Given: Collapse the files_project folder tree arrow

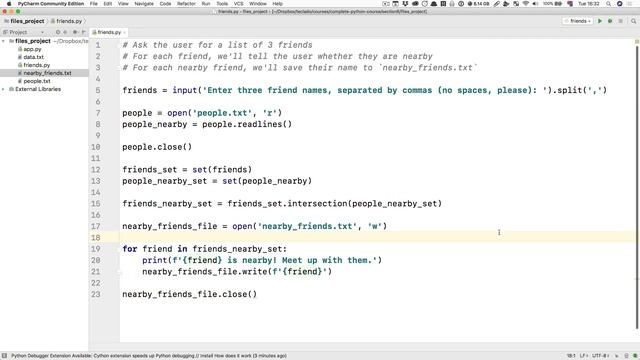Looking at the screenshot, I should (x=4, y=41).
